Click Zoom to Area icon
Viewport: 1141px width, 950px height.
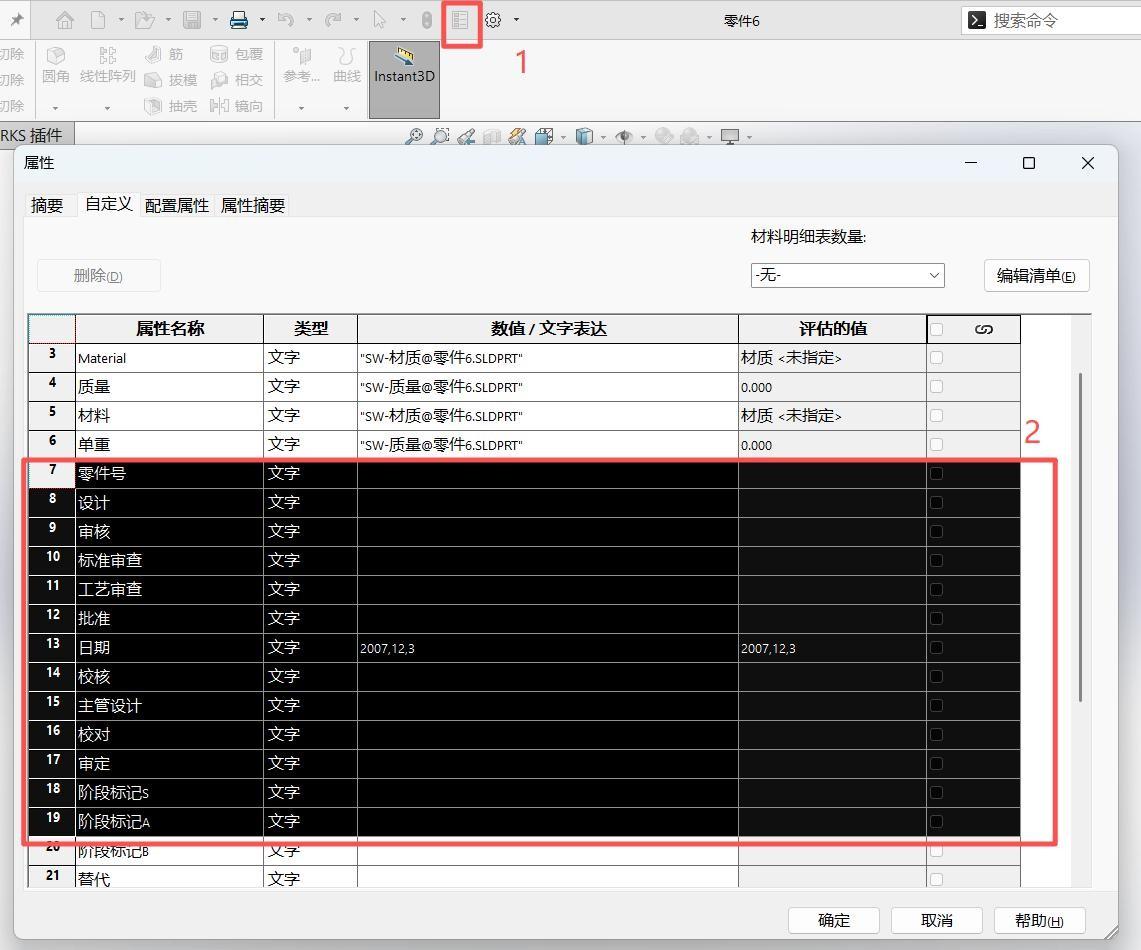440,136
